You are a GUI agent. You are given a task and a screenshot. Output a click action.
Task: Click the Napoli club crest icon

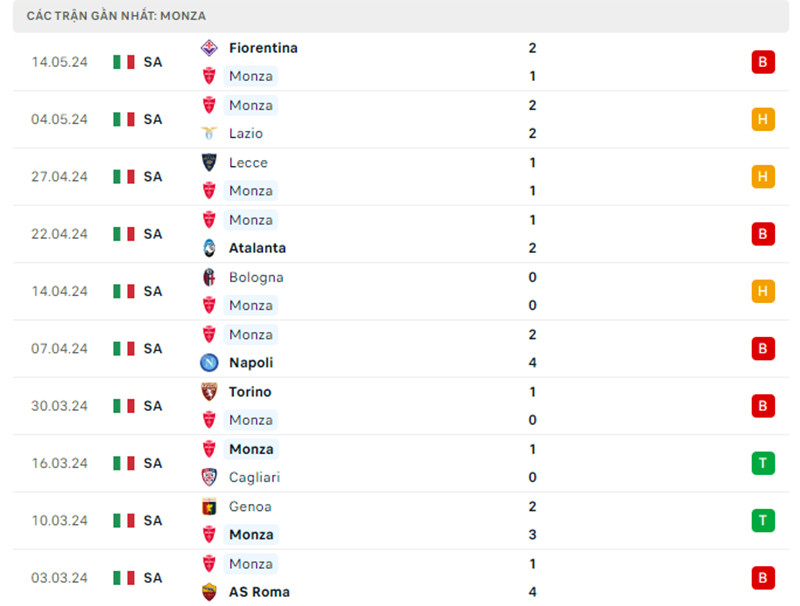(210, 363)
